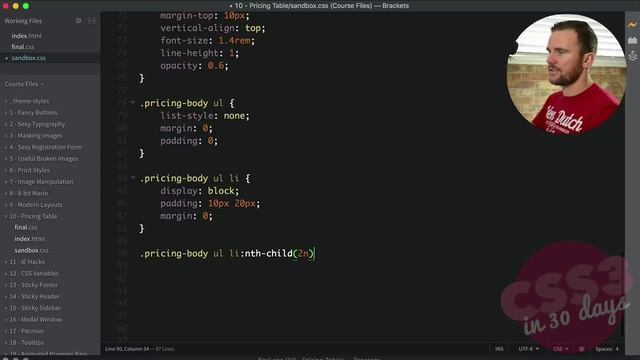Click the Live Preview lightning bolt icon

(x=632, y=25)
